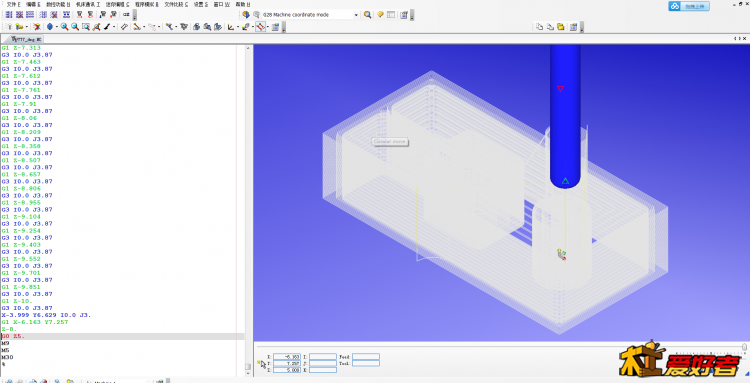Select the zoom window tool icon
This screenshot has width=750, height=383.
point(86,27)
